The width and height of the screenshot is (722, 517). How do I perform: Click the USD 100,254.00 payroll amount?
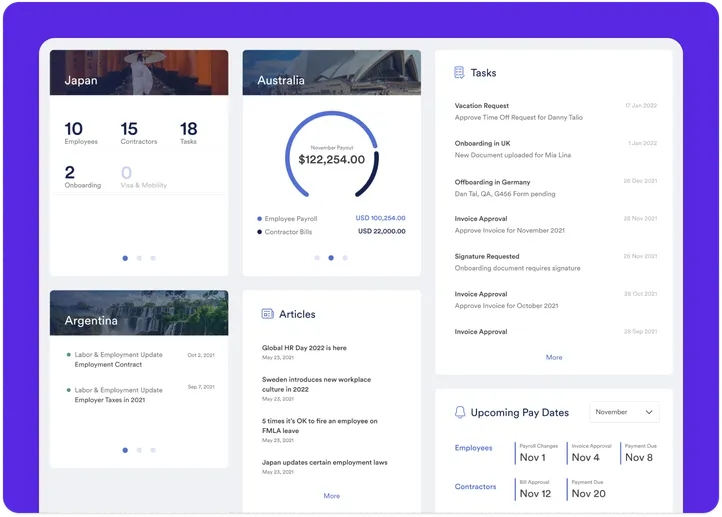(380, 218)
